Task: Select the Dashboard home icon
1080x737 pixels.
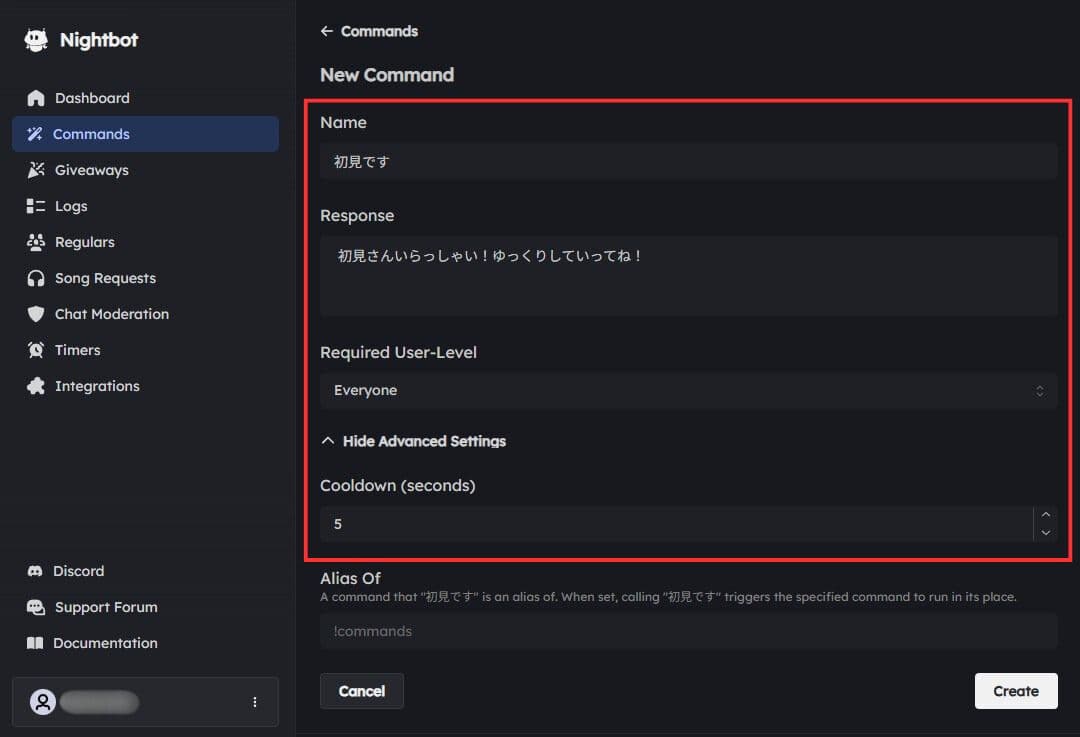Action: 36,98
